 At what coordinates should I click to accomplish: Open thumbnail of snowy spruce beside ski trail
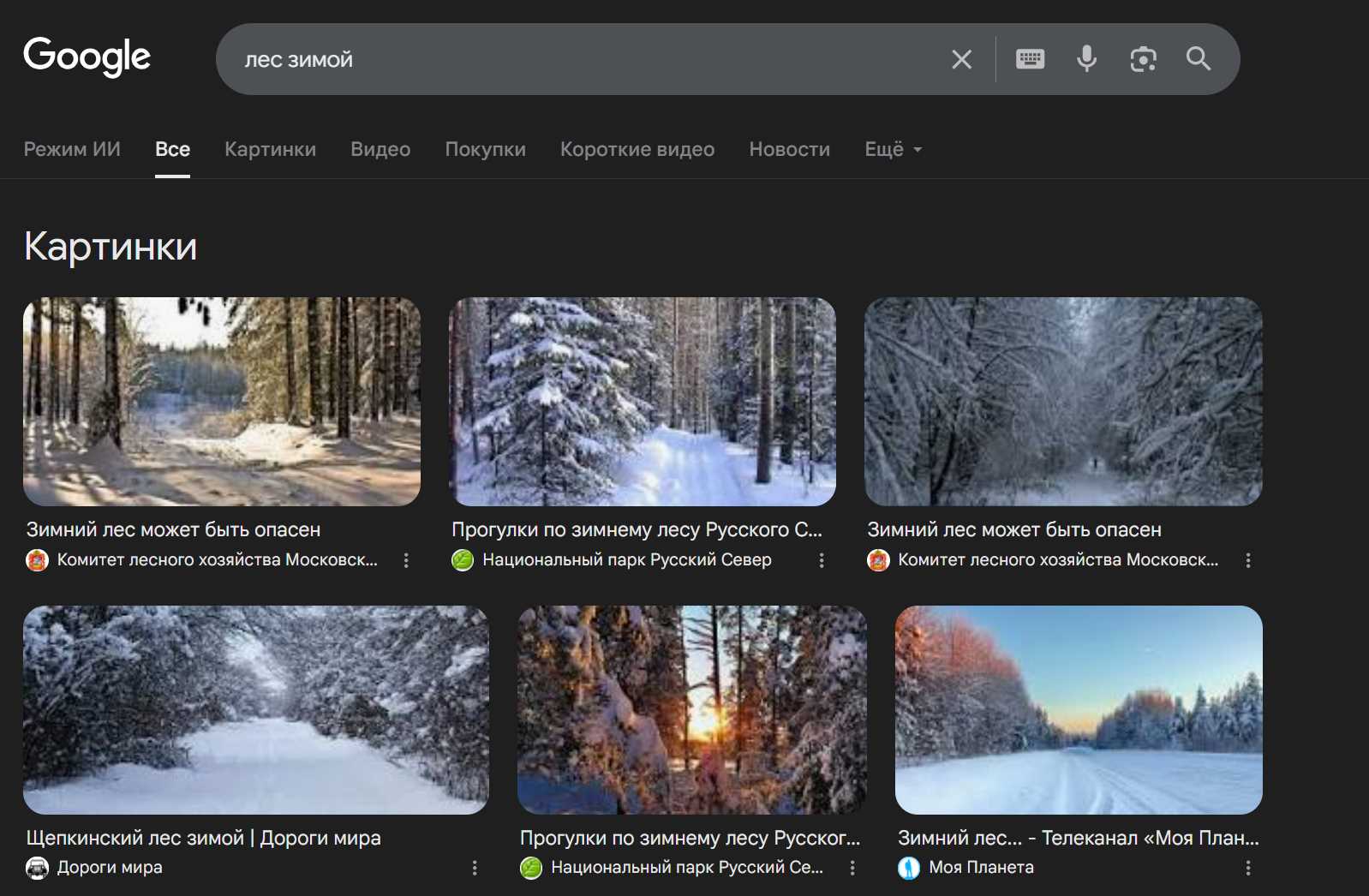coord(643,402)
